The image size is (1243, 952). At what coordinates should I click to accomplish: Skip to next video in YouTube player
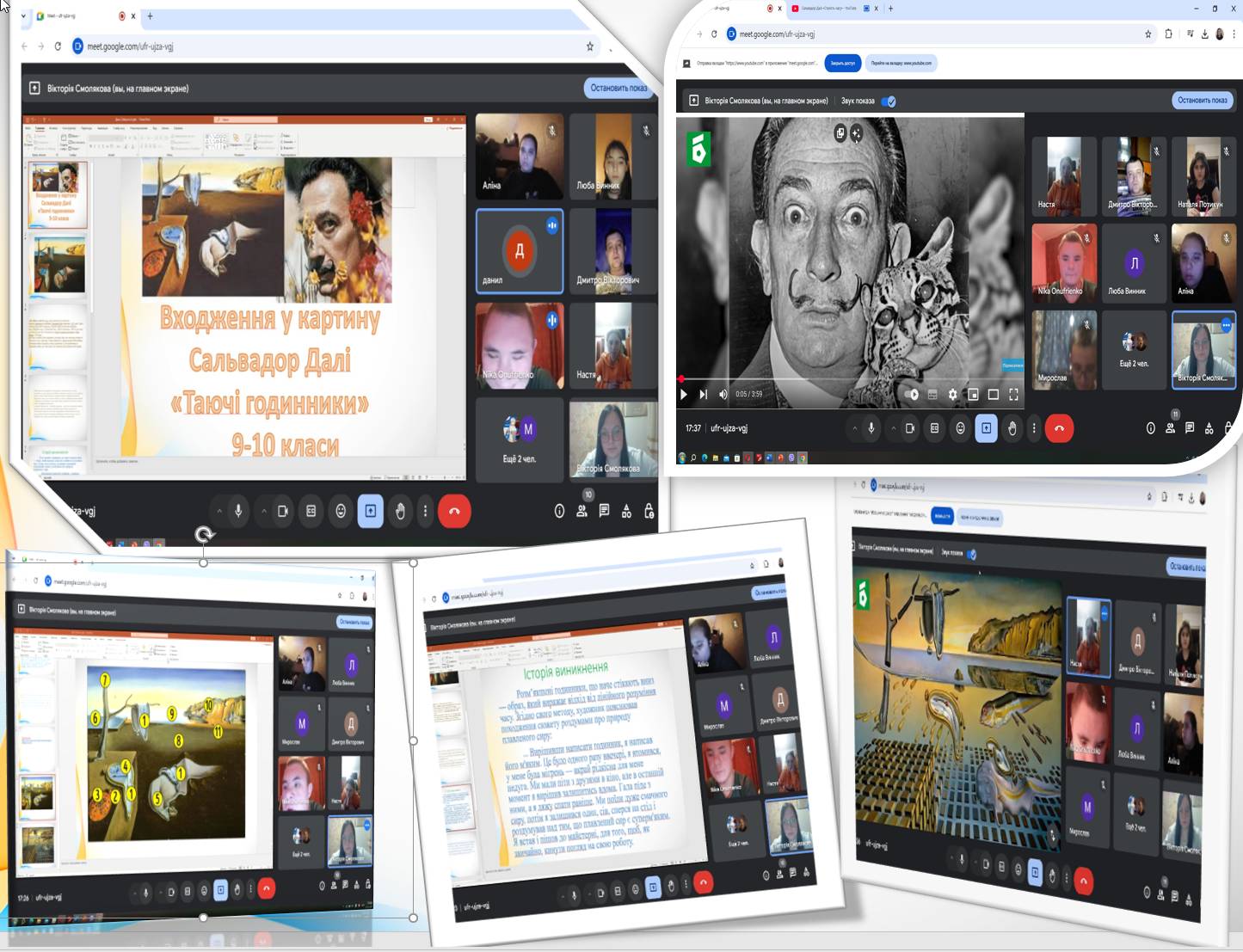703,395
